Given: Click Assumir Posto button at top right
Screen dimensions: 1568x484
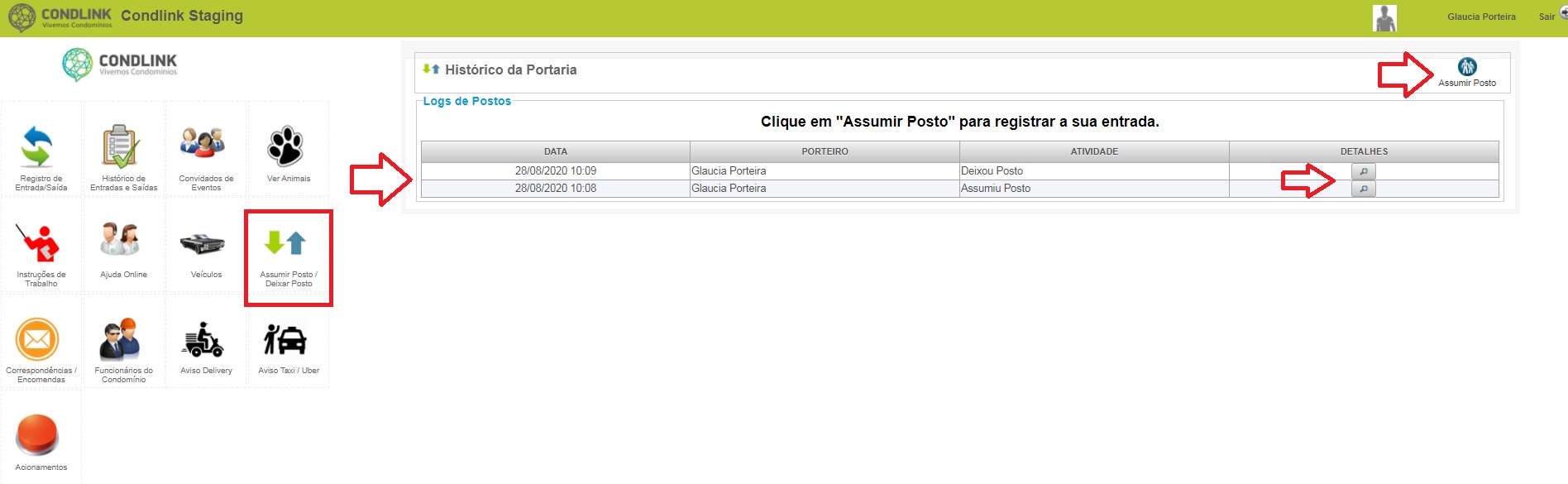Looking at the screenshot, I should (x=1467, y=73).
